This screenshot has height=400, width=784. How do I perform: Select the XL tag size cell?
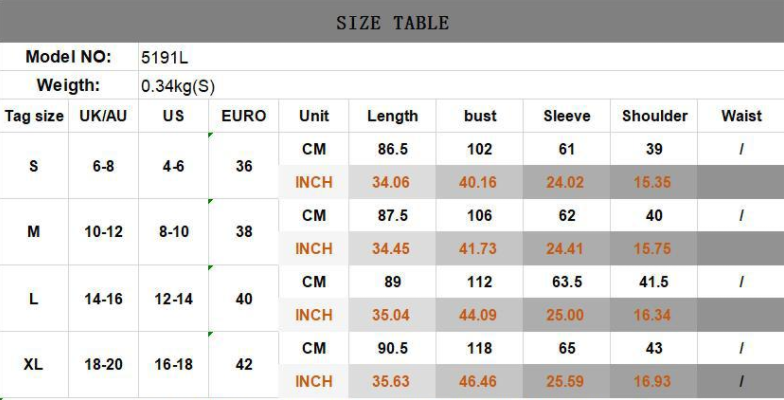point(34,364)
